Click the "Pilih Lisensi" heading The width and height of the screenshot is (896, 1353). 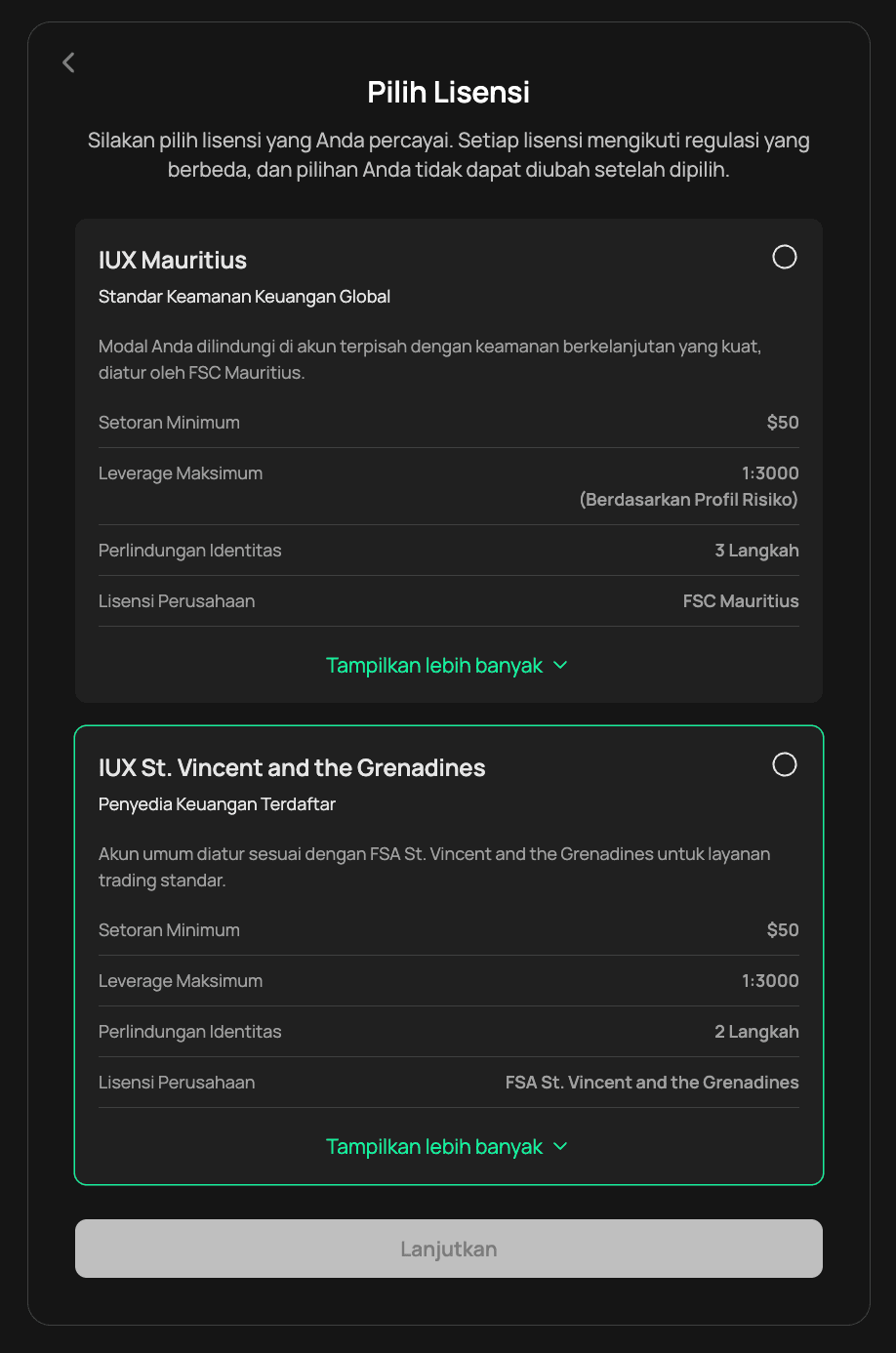point(449,93)
